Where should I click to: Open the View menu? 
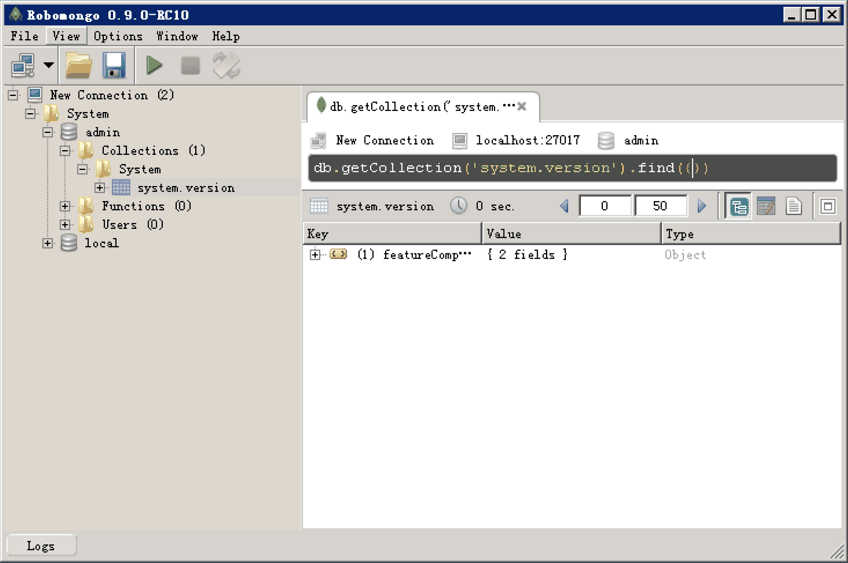click(66, 36)
